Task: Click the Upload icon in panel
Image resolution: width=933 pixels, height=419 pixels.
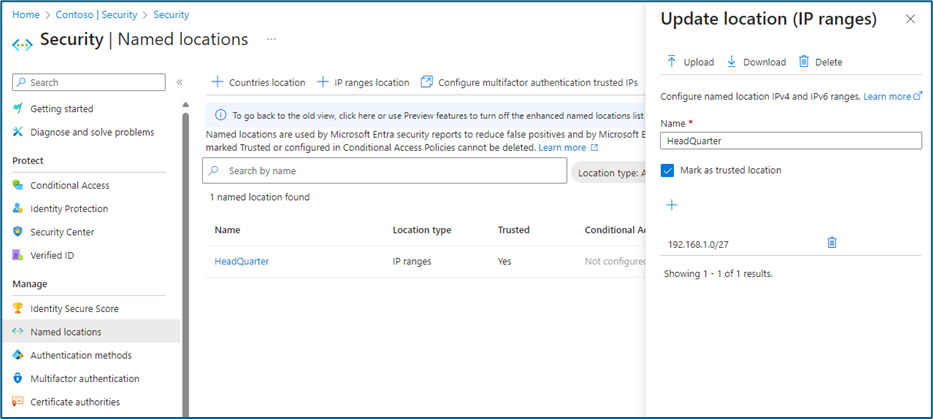Action: pyautogui.click(x=672, y=62)
